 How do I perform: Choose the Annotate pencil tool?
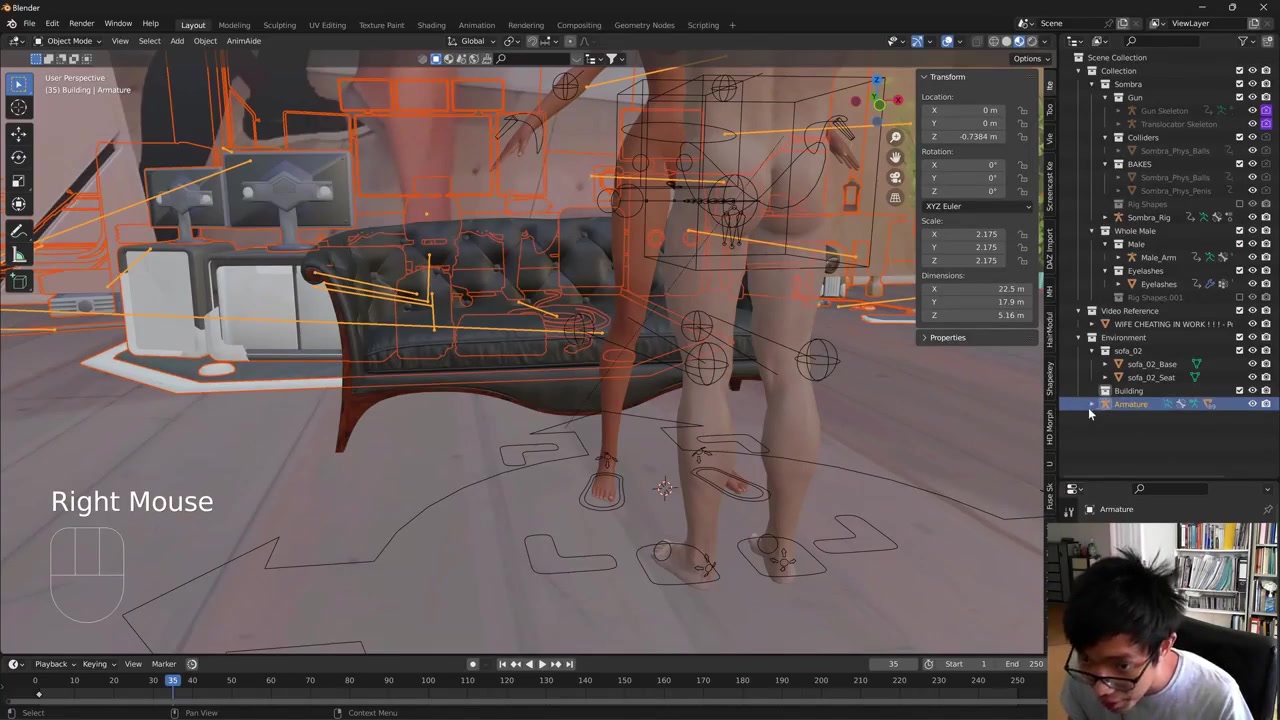tap(18, 232)
